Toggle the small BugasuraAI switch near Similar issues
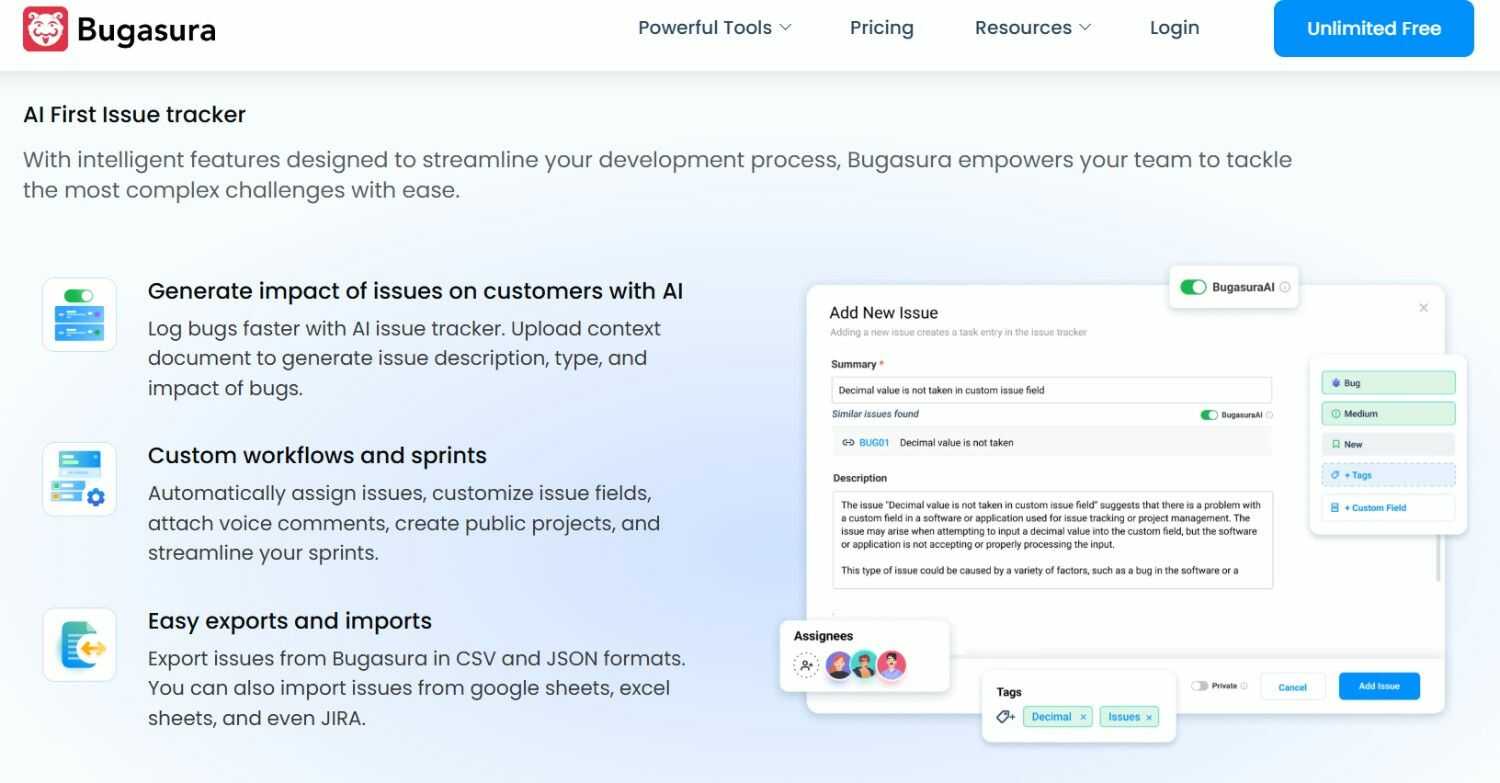 coord(1209,415)
